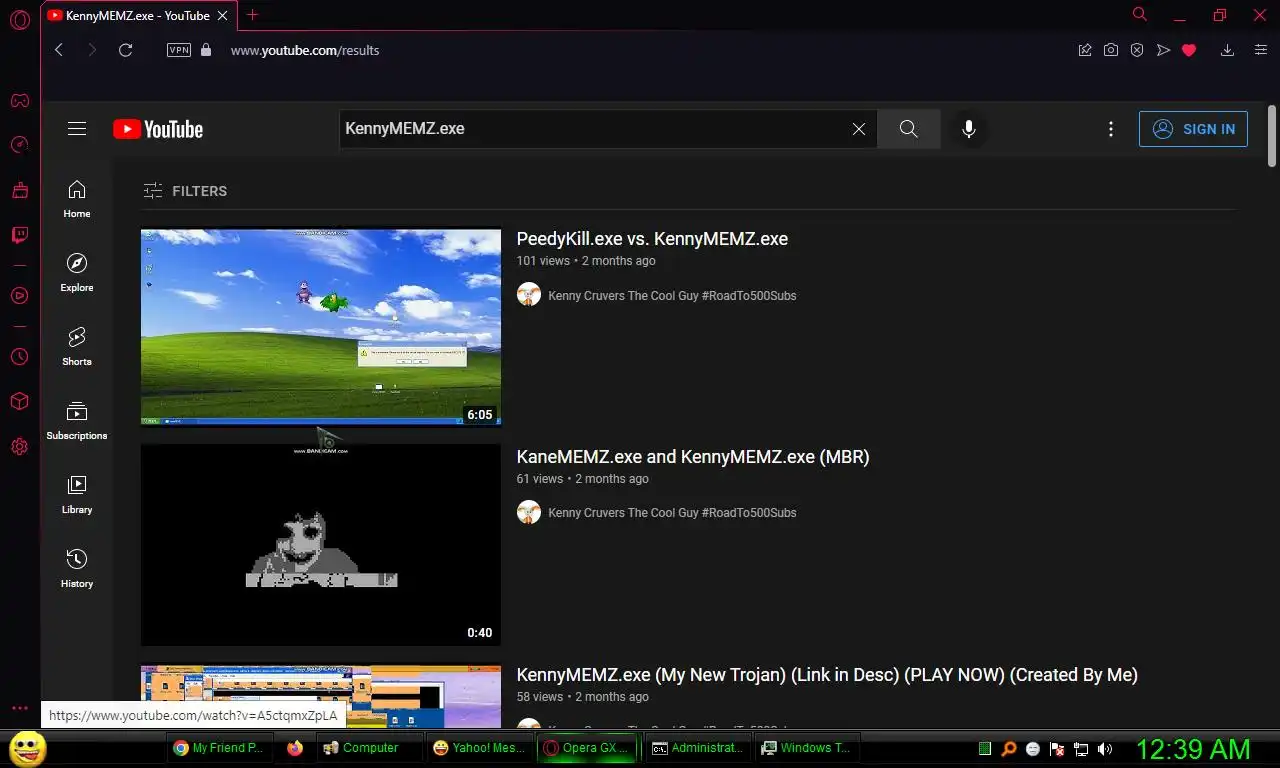
Task: Open Extensions cube icon in Opera sidebar
Action: [x=20, y=401]
